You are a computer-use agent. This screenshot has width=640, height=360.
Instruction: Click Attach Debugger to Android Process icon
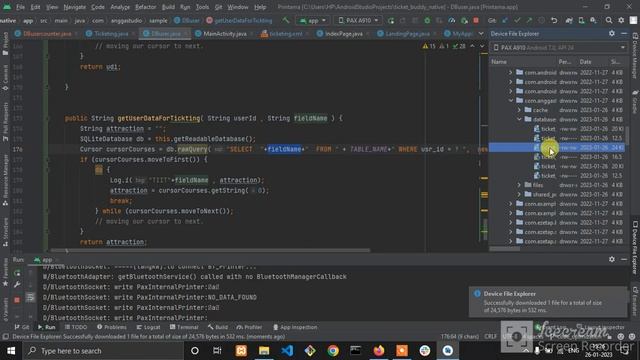point(464,20)
